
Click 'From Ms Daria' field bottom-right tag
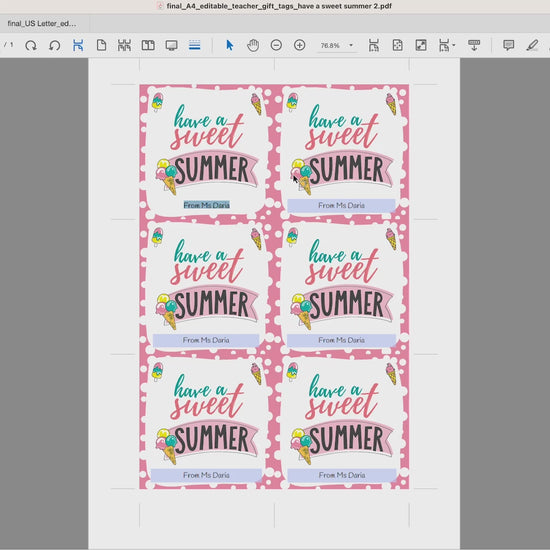click(342, 475)
